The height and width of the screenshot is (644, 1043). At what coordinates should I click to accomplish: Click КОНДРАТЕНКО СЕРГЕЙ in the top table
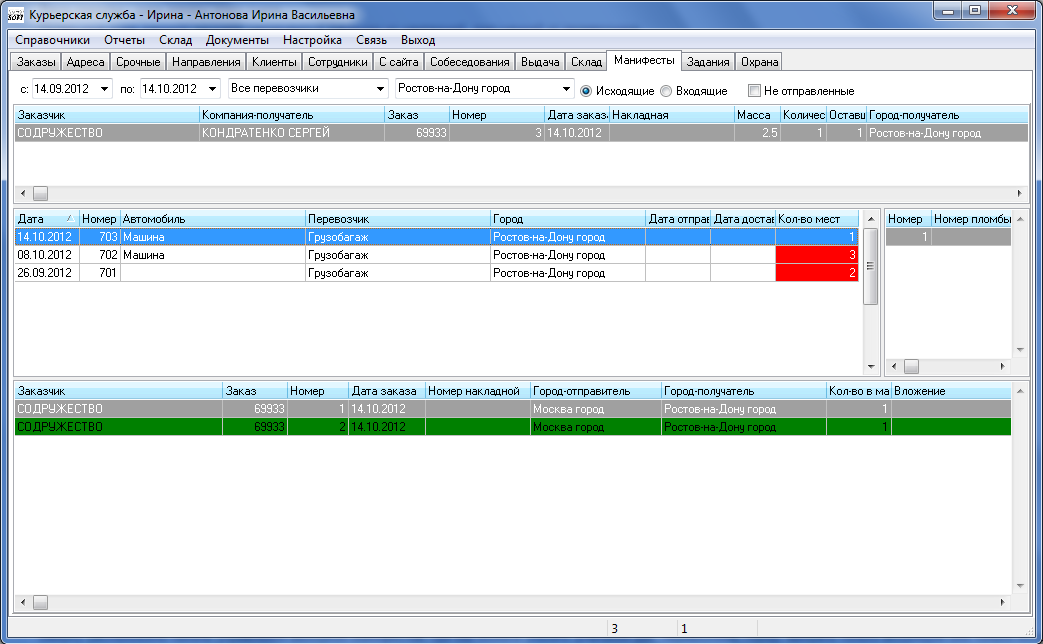tap(292, 133)
